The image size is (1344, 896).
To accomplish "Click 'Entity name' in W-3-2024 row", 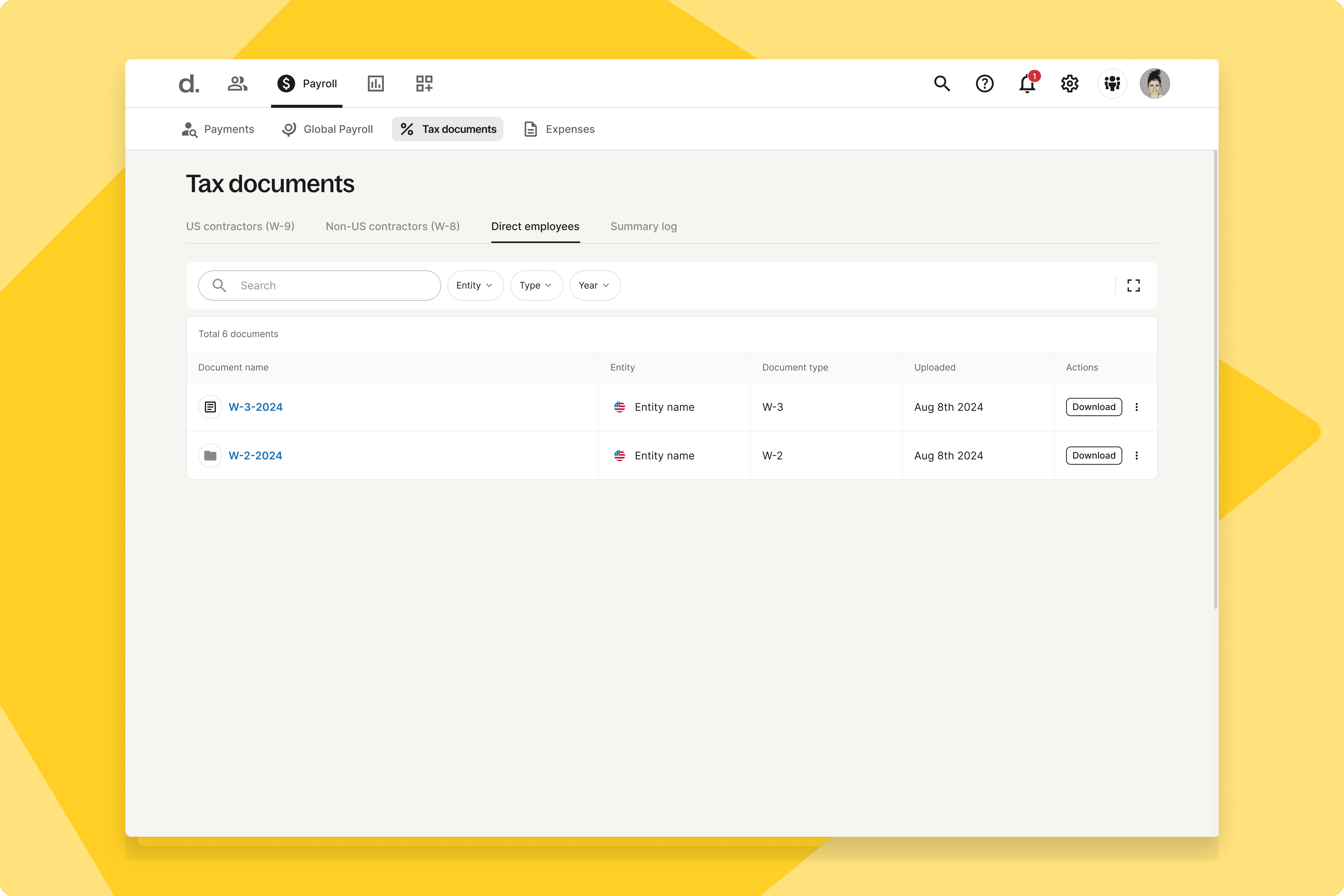I will tap(665, 407).
